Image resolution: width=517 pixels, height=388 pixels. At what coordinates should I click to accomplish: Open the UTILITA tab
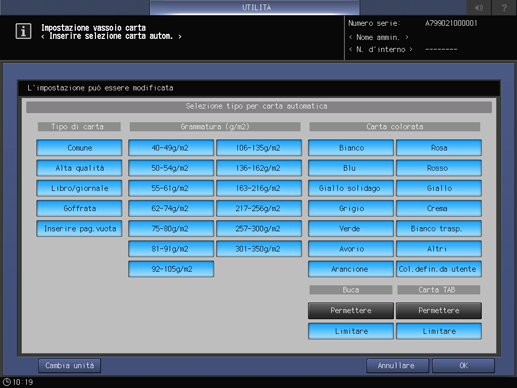tap(255, 7)
